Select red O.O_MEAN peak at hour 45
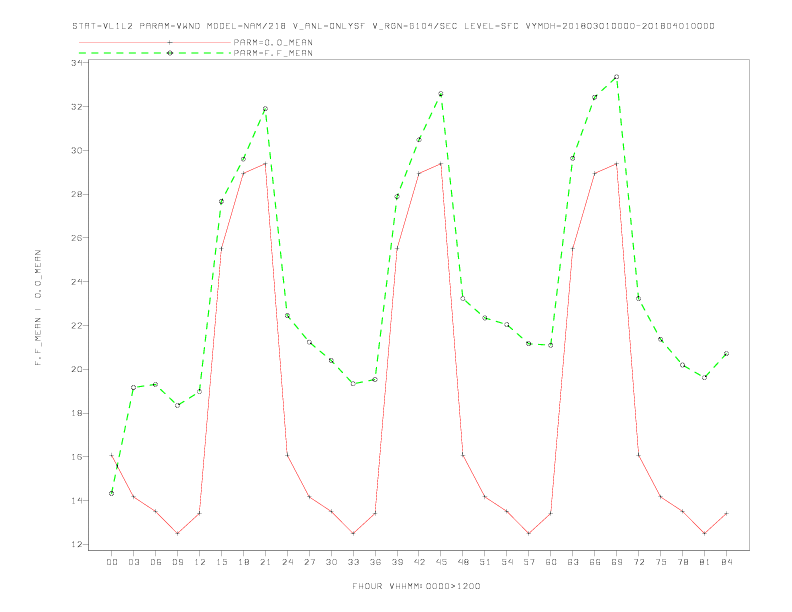 pyautogui.click(x=441, y=164)
